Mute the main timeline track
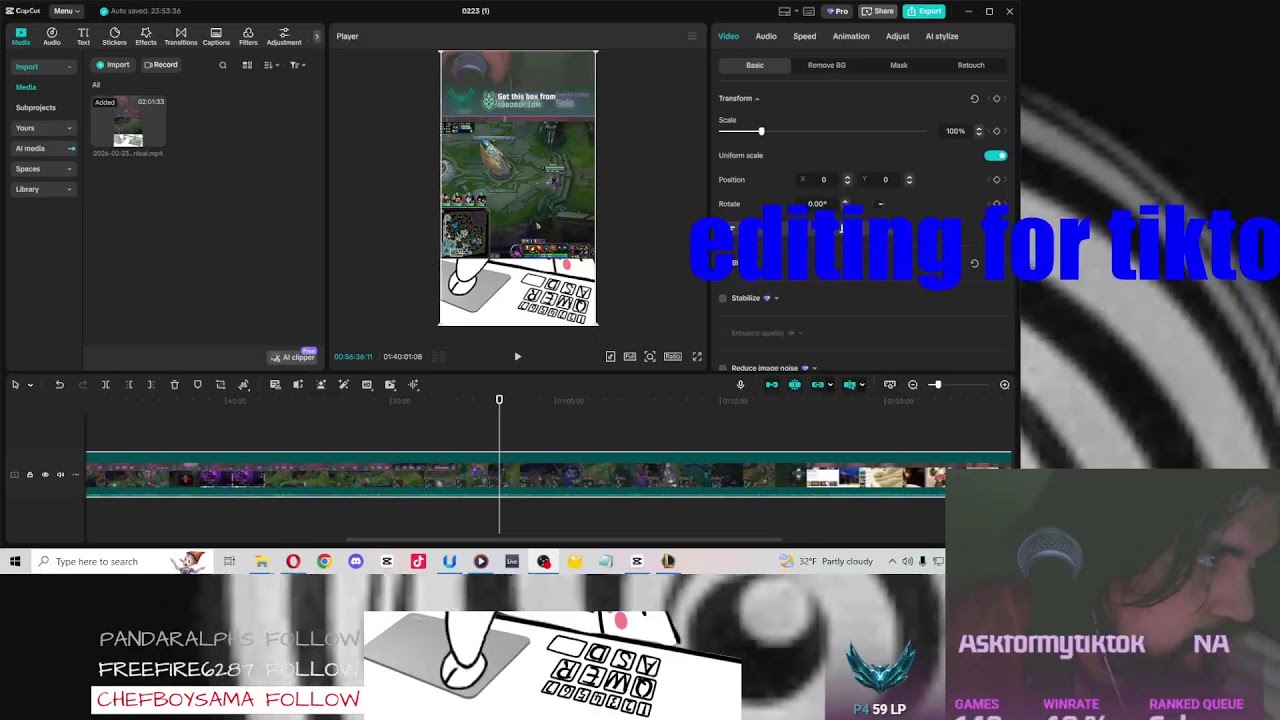 pyautogui.click(x=60, y=475)
